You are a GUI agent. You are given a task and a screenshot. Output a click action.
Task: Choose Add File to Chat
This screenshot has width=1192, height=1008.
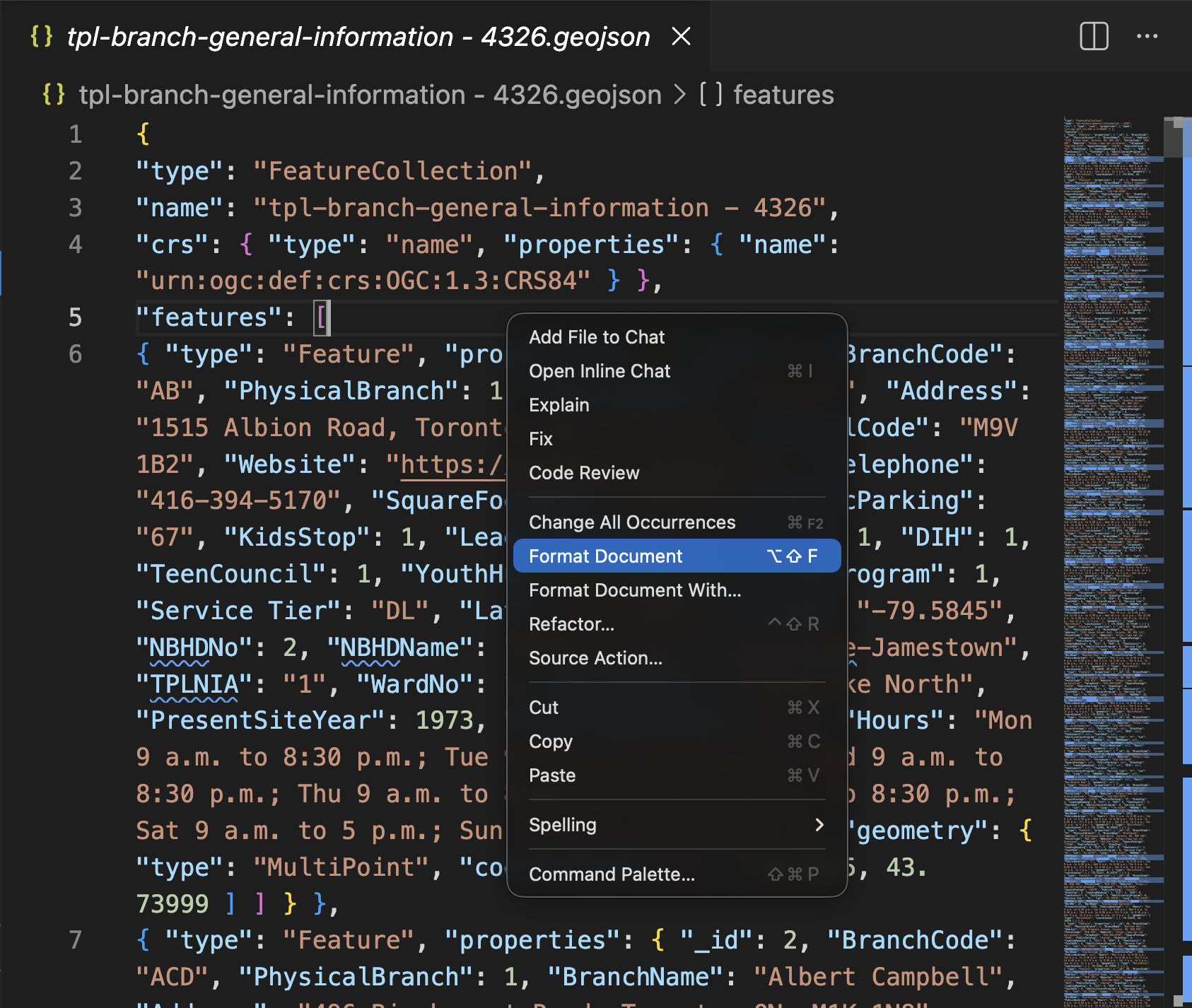pyautogui.click(x=677, y=337)
